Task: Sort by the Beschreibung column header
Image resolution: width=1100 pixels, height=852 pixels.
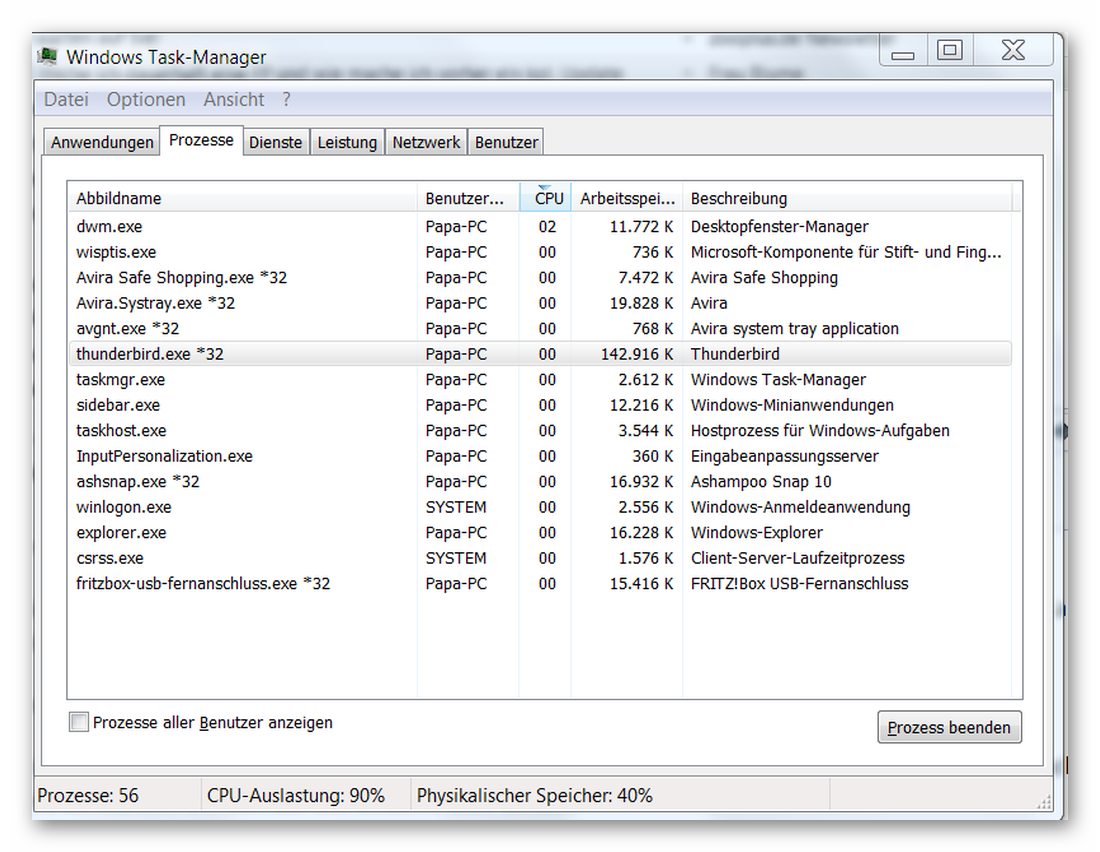Action: [847, 198]
